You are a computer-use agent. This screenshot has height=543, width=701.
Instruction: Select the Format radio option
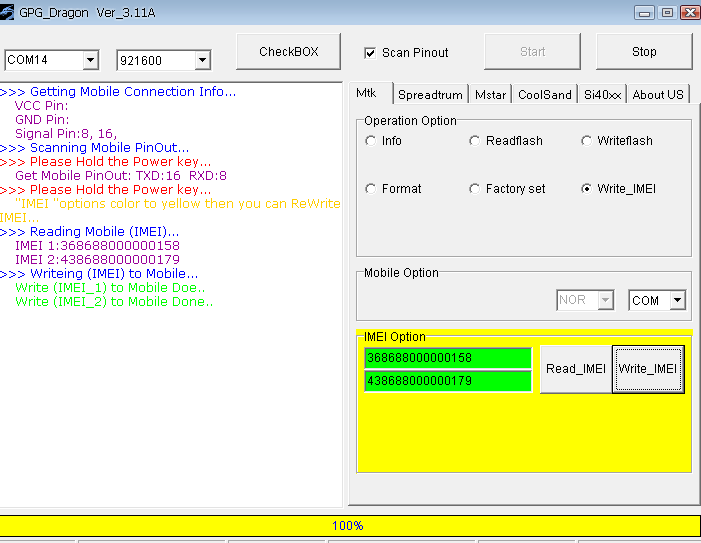[371, 189]
